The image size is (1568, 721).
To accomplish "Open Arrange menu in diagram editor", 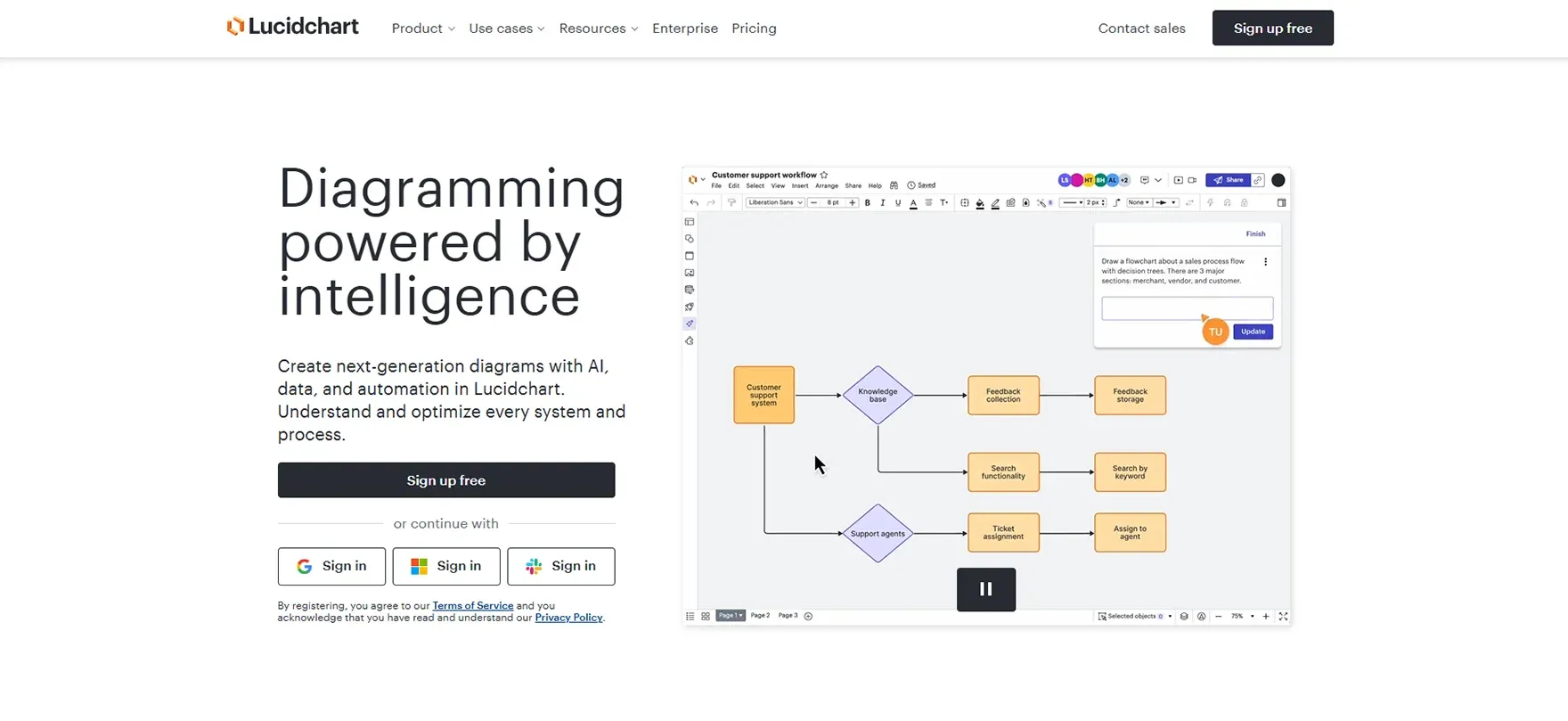I will coord(827,185).
